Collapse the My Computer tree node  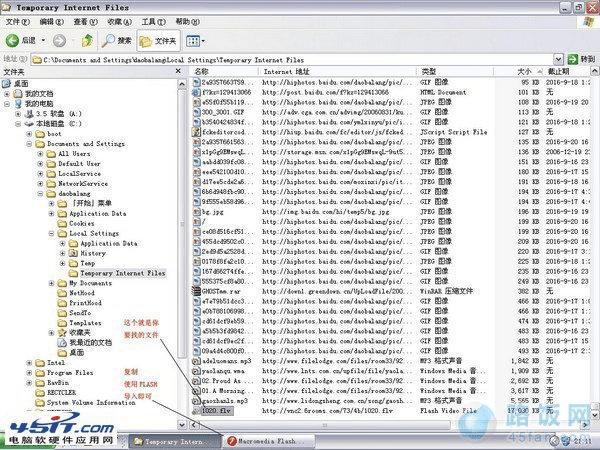[x=7, y=104]
